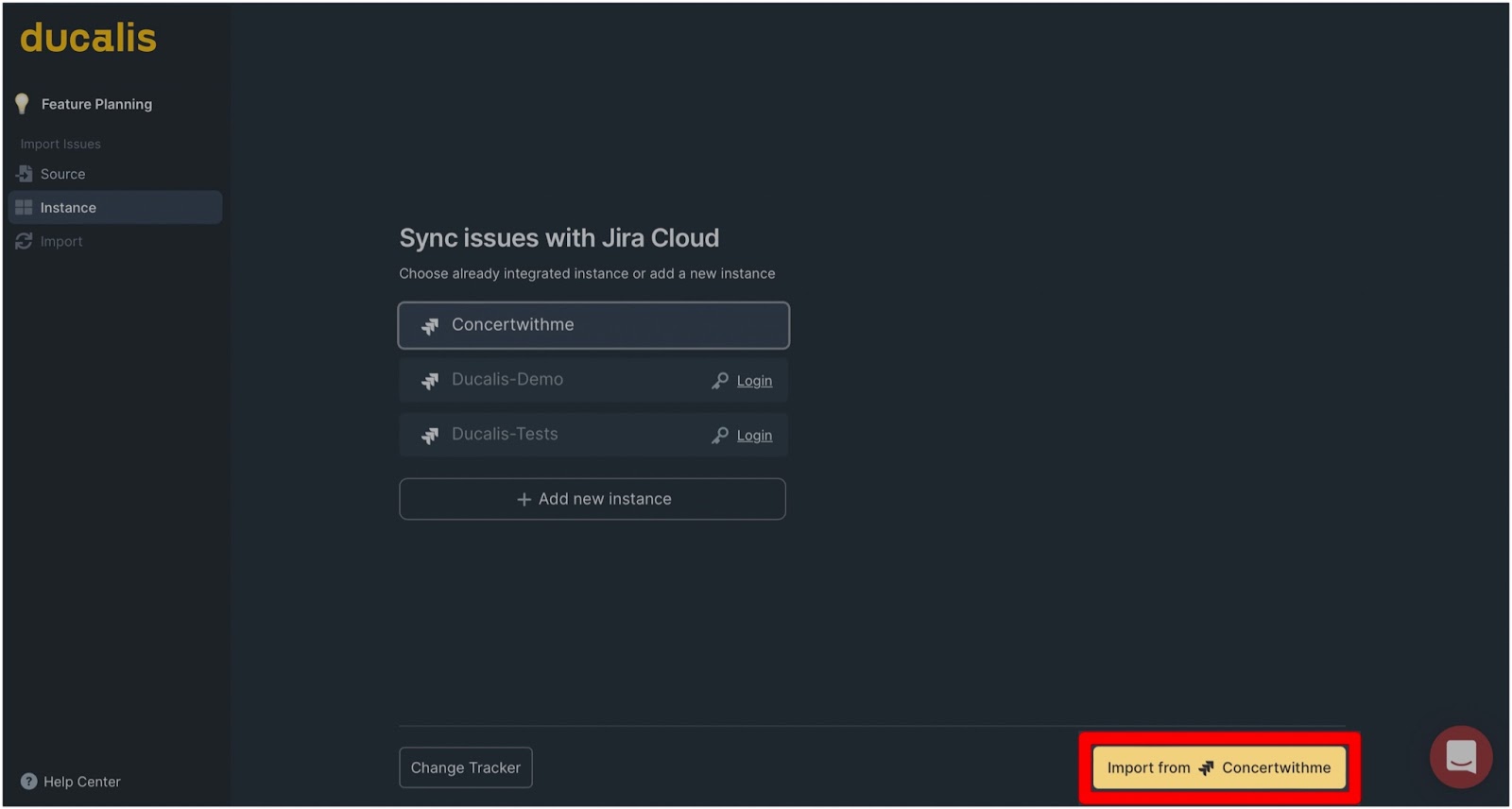Image resolution: width=1512 pixels, height=809 pixels.
Task: Select the Concertwithme instance
Action: point(593,325)
